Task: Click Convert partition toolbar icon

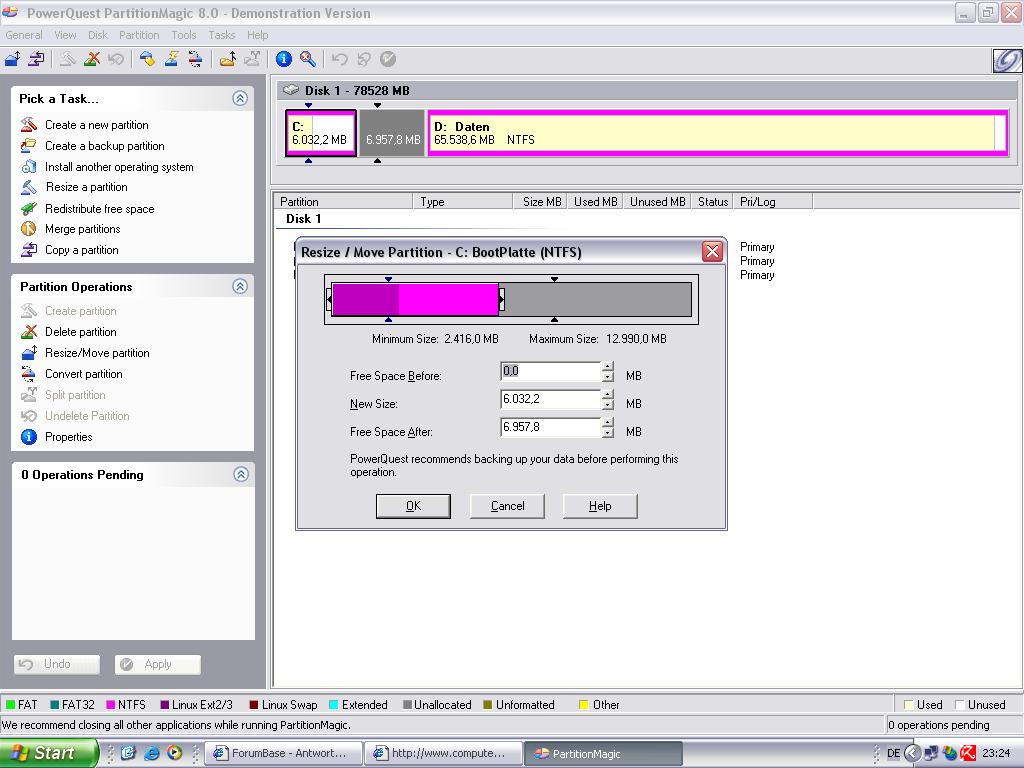Action: 195,59
